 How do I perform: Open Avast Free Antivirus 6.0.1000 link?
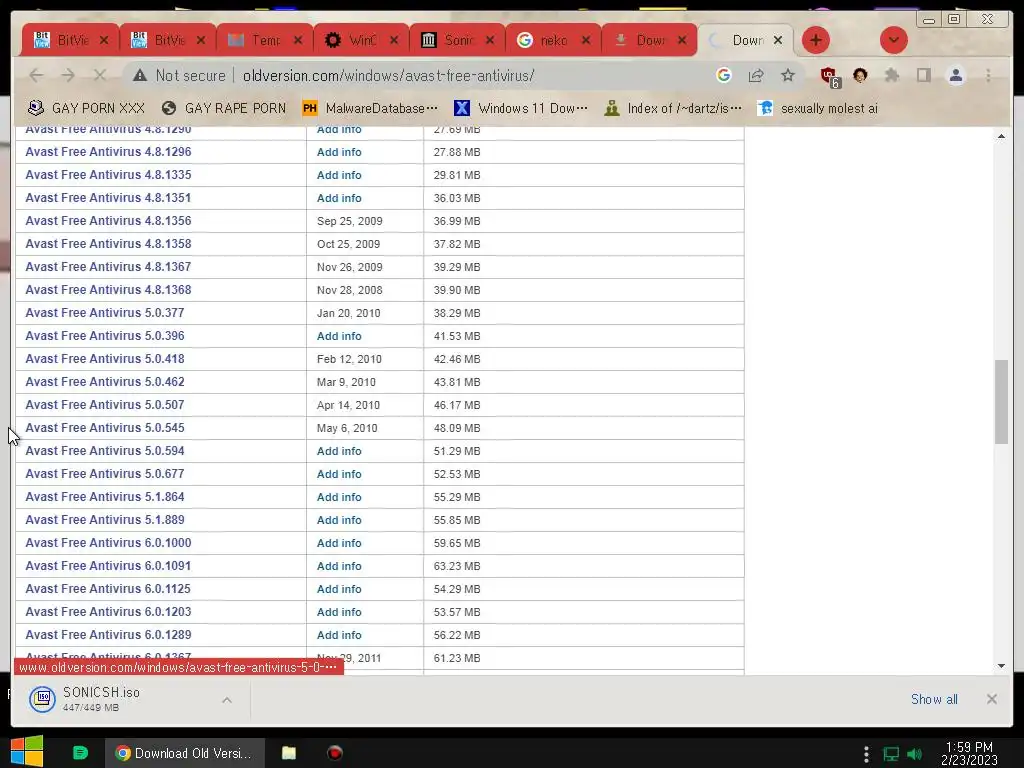[108, 543]
